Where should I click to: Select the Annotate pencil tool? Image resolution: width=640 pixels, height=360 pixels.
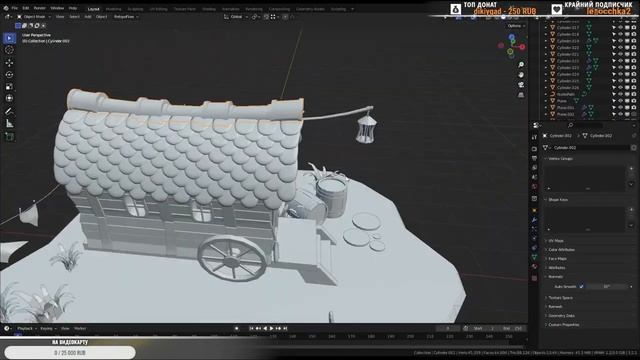pyautogui.click(x=9, y=111)
